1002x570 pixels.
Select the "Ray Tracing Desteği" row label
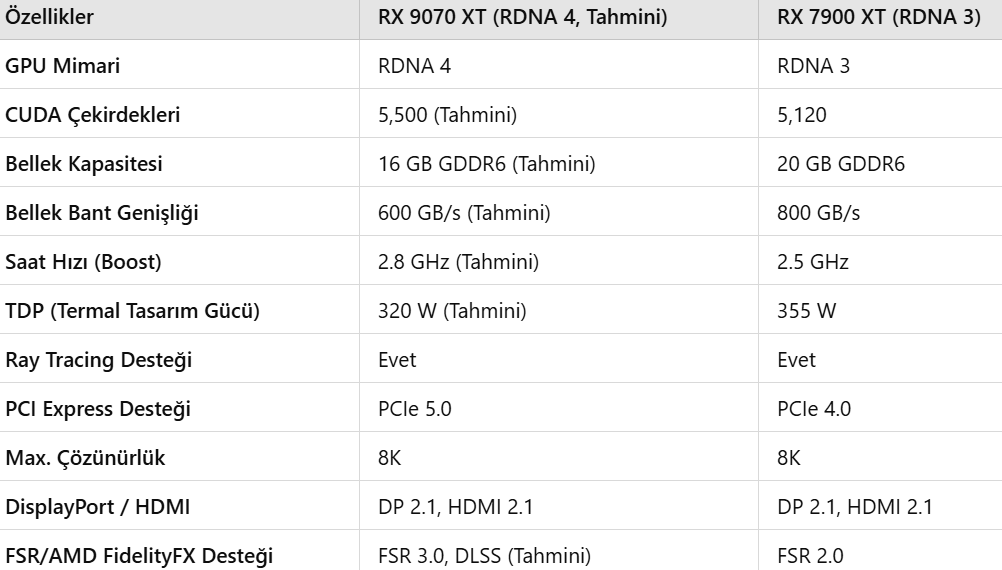pyautogui.click(x=99, y=360)
